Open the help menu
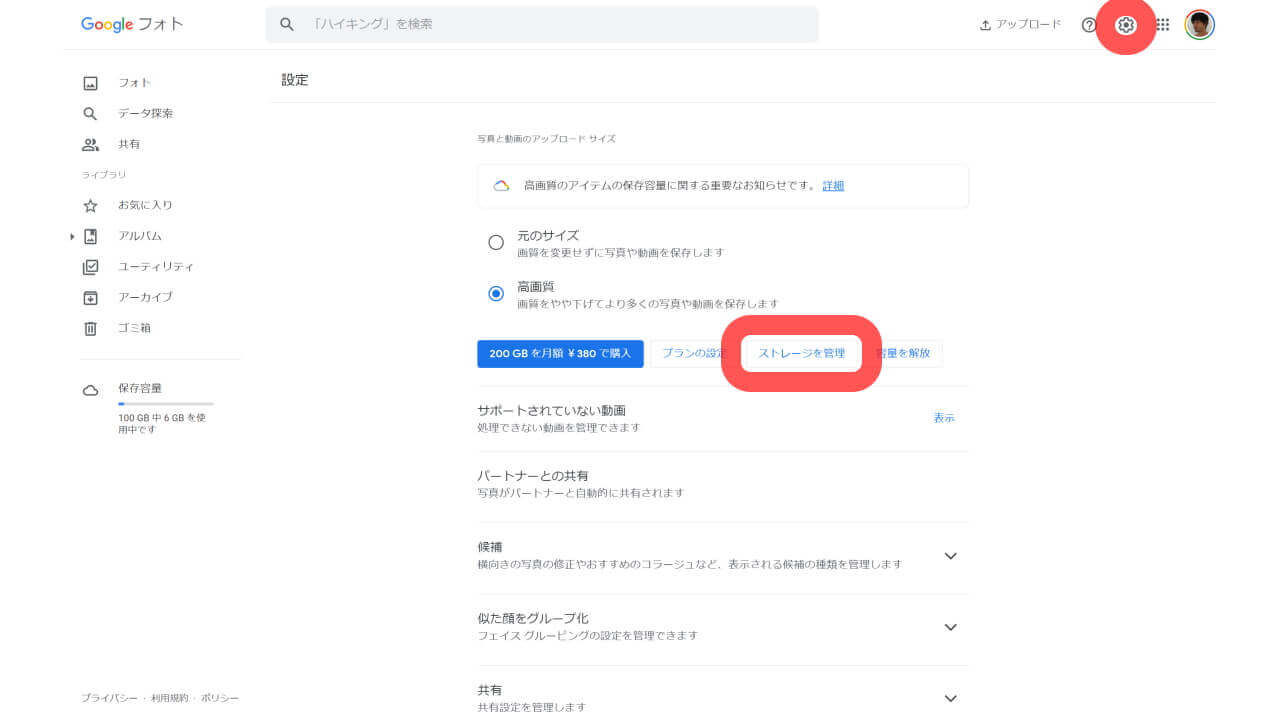This screenshot has height=720, width=1280. point(1089,25)
